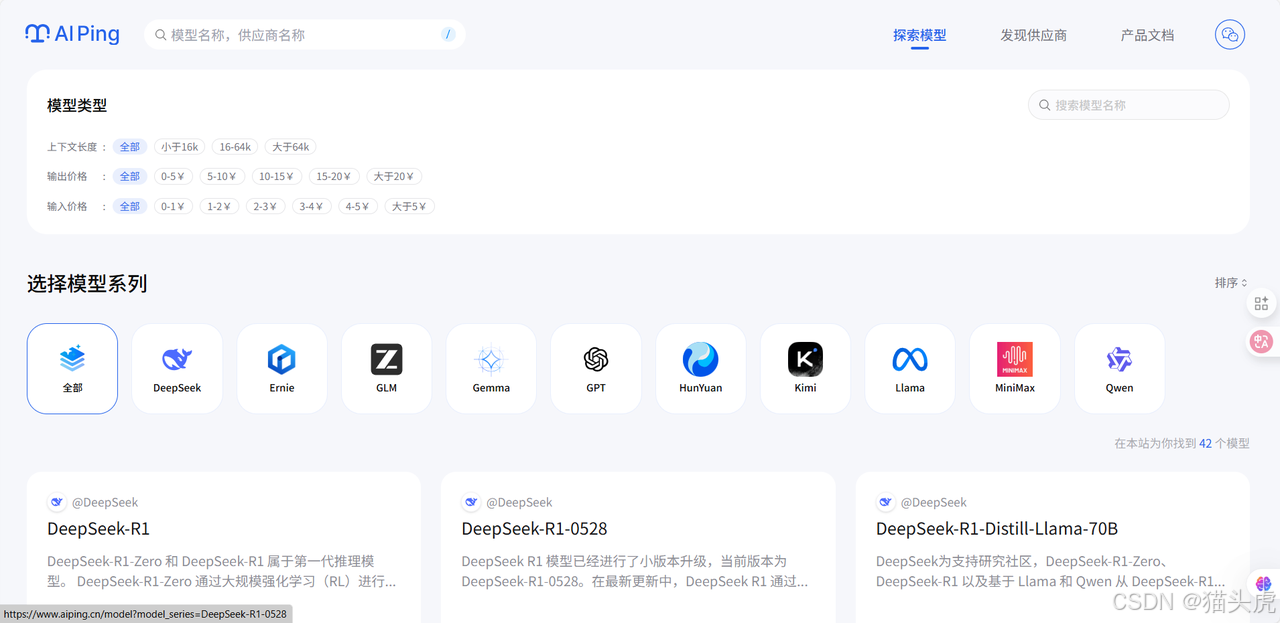Select the 全部 layers series card

coord(72,368)
